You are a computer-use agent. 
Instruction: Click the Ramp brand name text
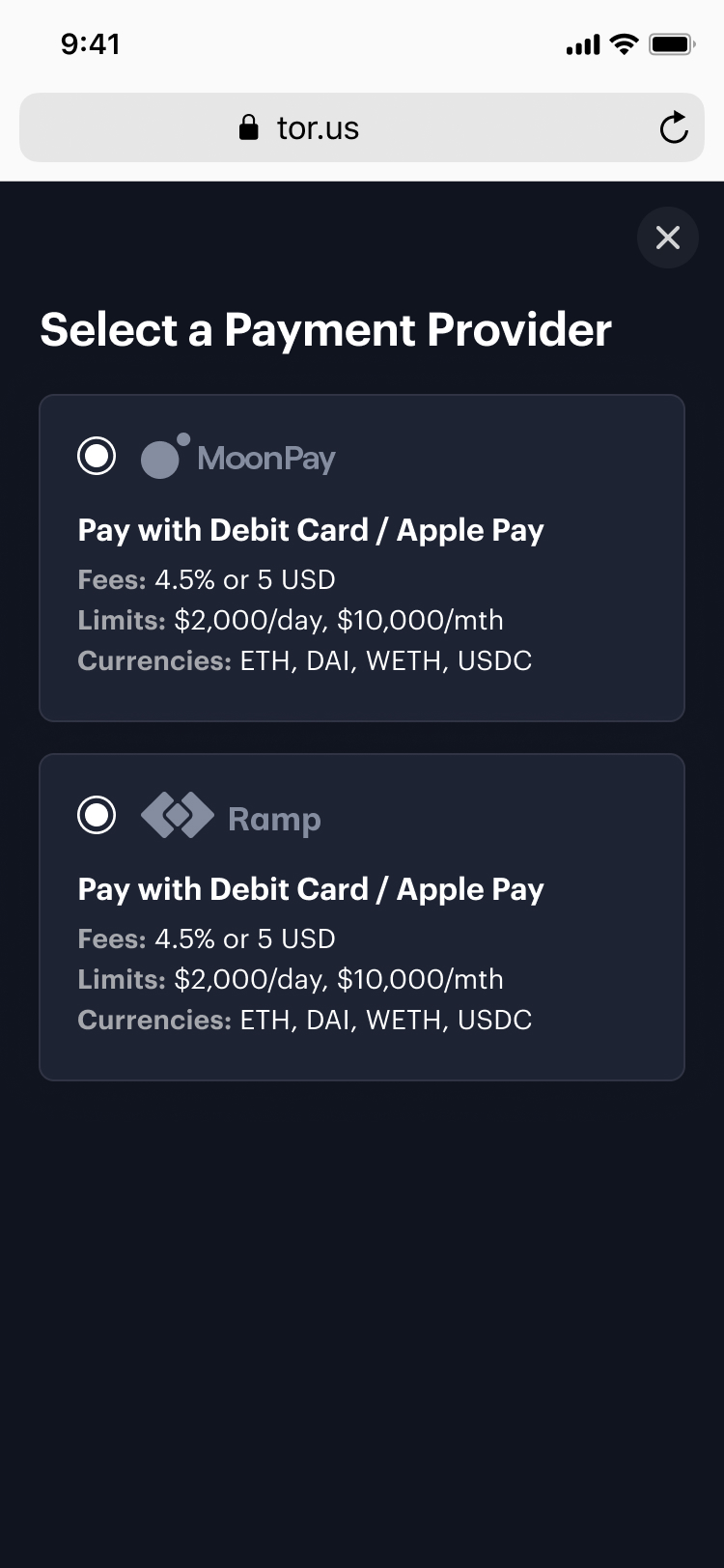(x=274, y=819)
